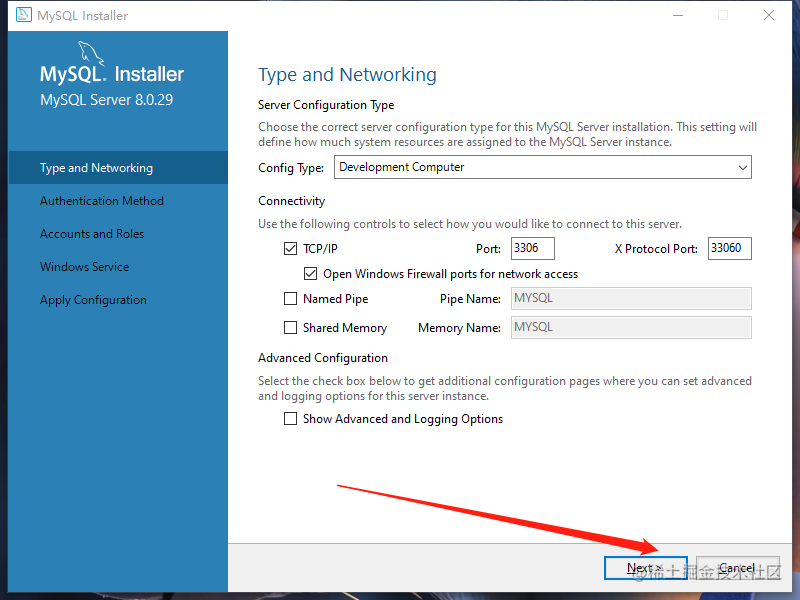Click the Memory Name field
The height and width of the screenshot is (600, 800).
(x=631, y=328)
